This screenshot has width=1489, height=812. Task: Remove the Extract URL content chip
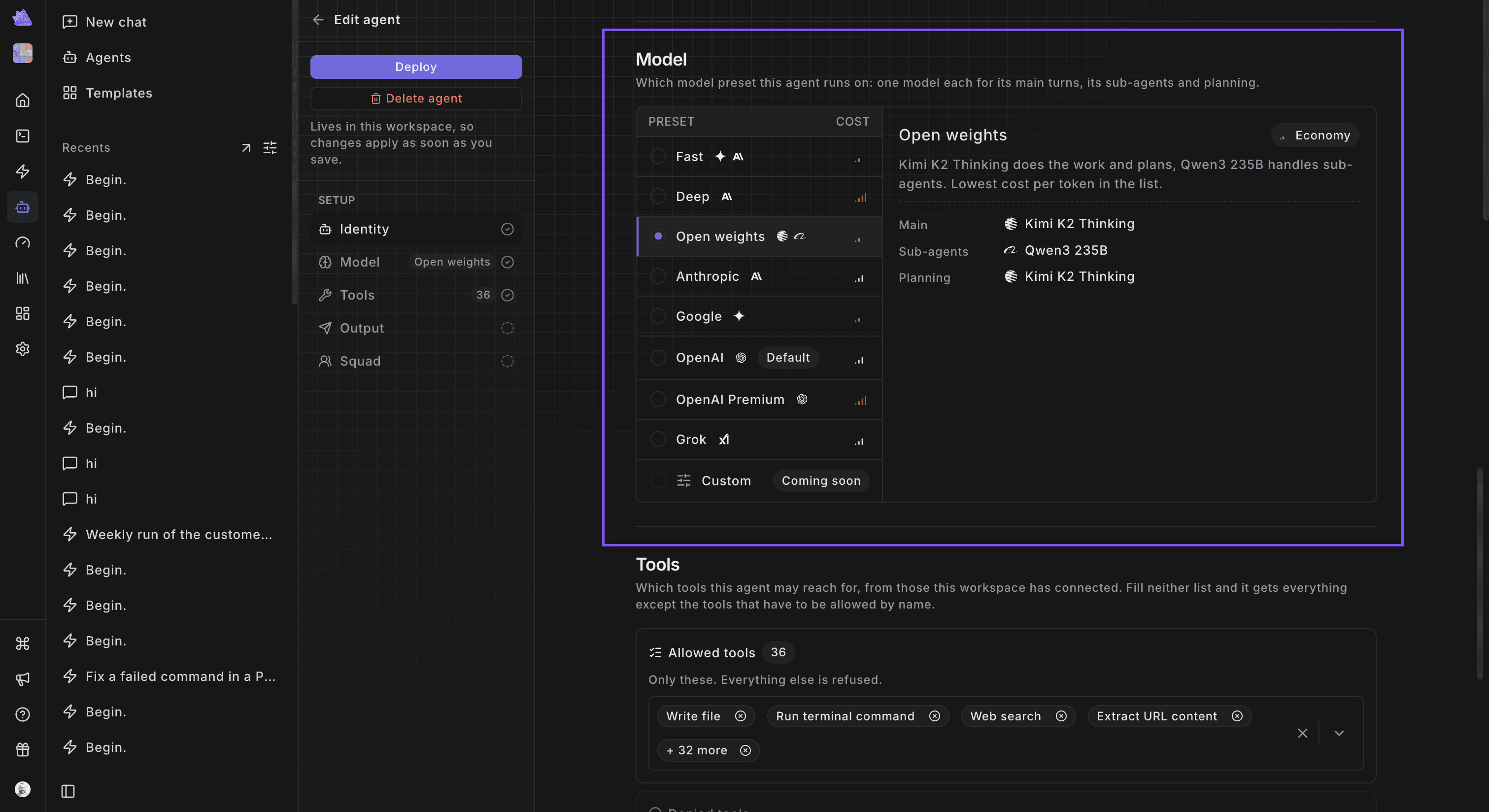(1237, 716)
